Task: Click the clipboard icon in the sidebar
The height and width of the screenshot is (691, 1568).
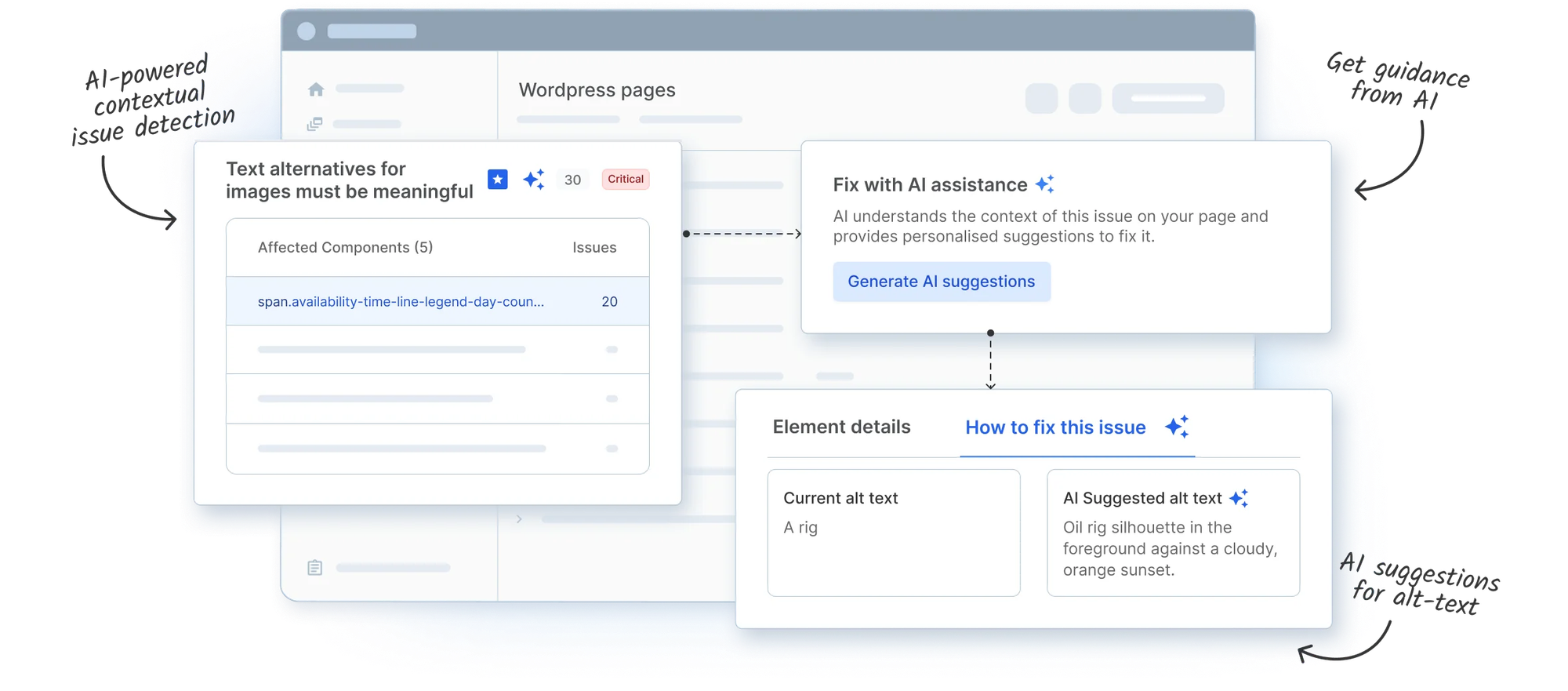Action: coord(315,567)
